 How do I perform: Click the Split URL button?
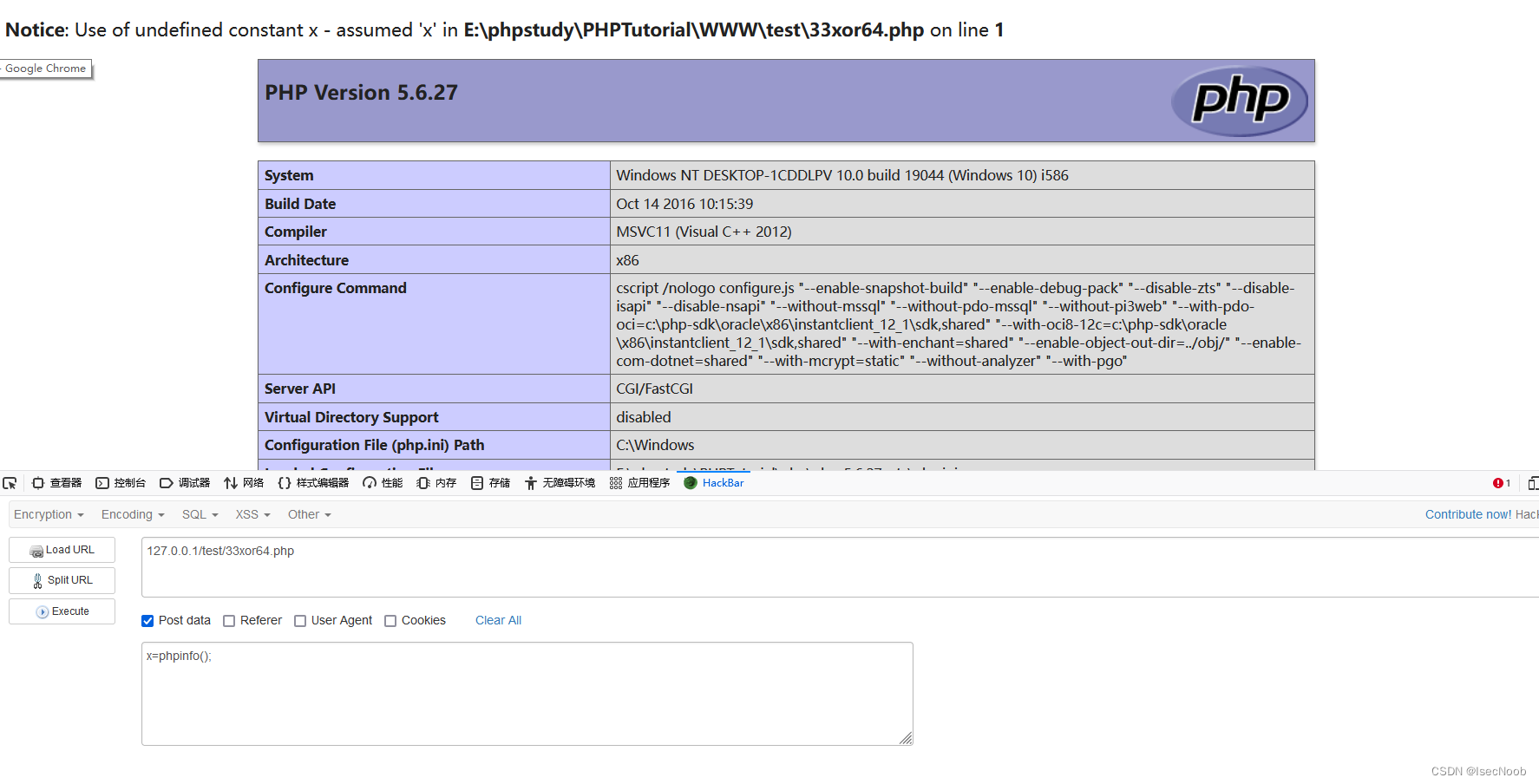point(62,580)
